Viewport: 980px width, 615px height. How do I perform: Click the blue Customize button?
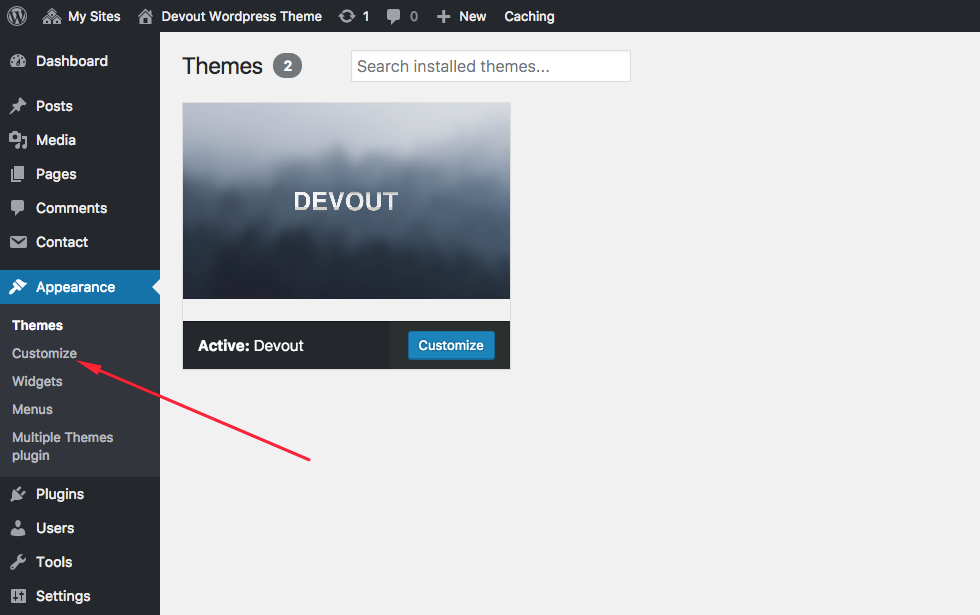point(451,345)
